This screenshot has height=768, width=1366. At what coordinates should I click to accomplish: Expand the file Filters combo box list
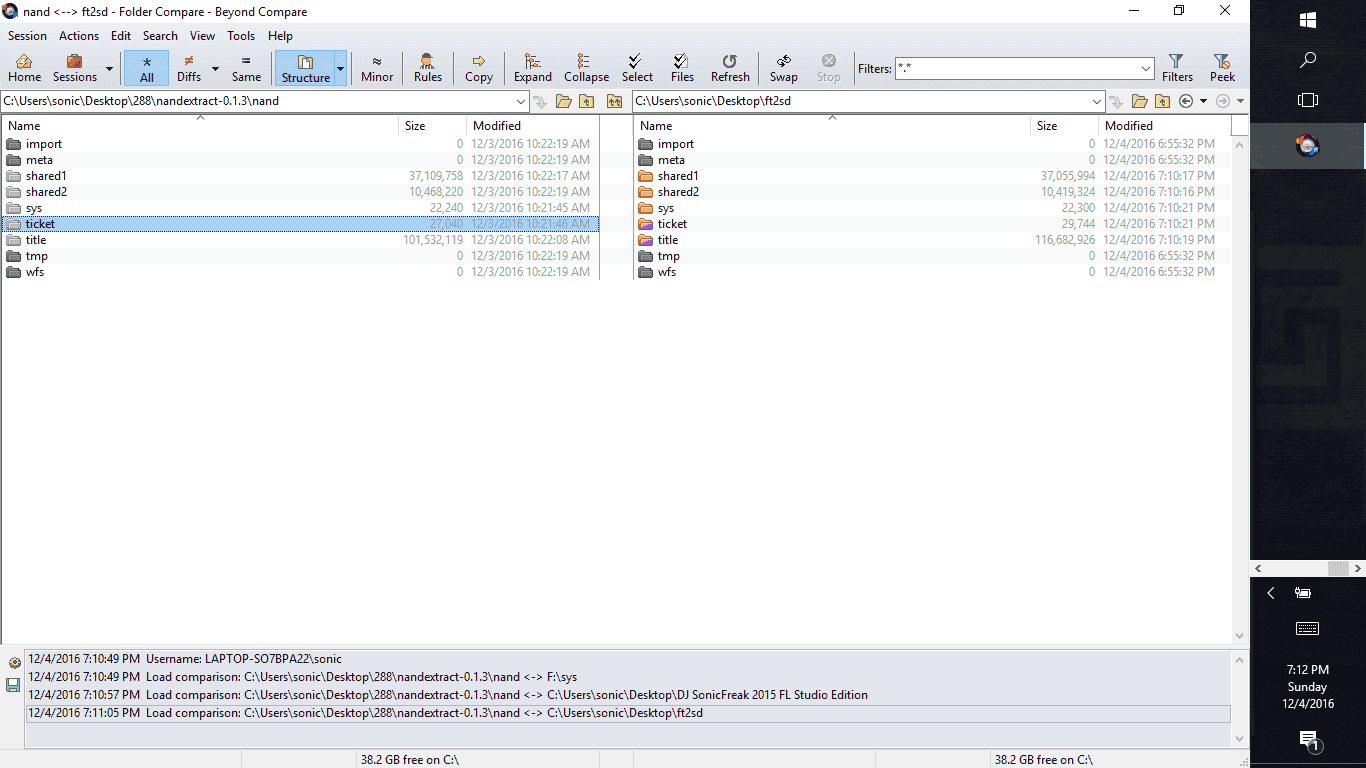click(x=1146, y=69)
